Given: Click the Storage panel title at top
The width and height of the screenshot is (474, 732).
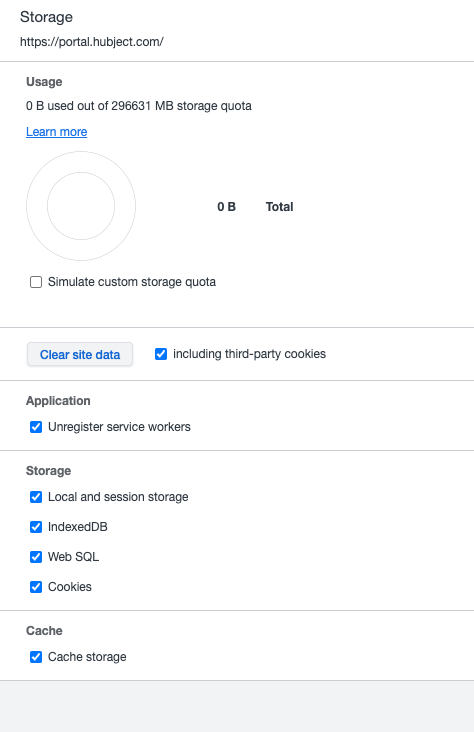Looking at the screenshot, I should pos(46,17).
